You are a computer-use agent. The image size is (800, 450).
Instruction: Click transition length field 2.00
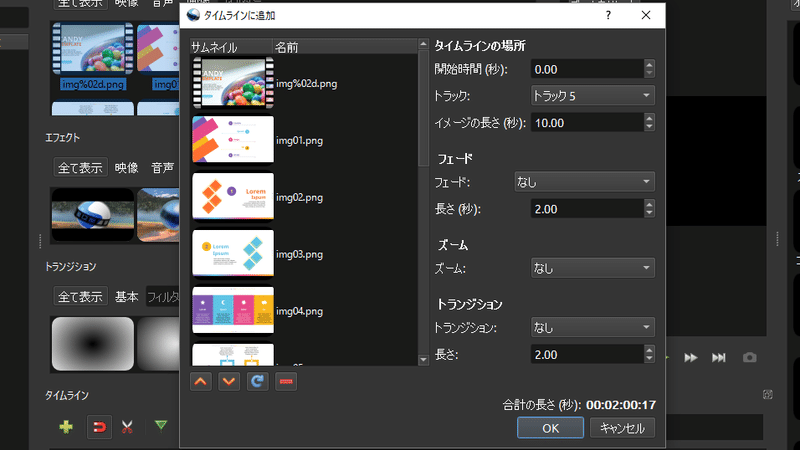(x=587, y=354)
